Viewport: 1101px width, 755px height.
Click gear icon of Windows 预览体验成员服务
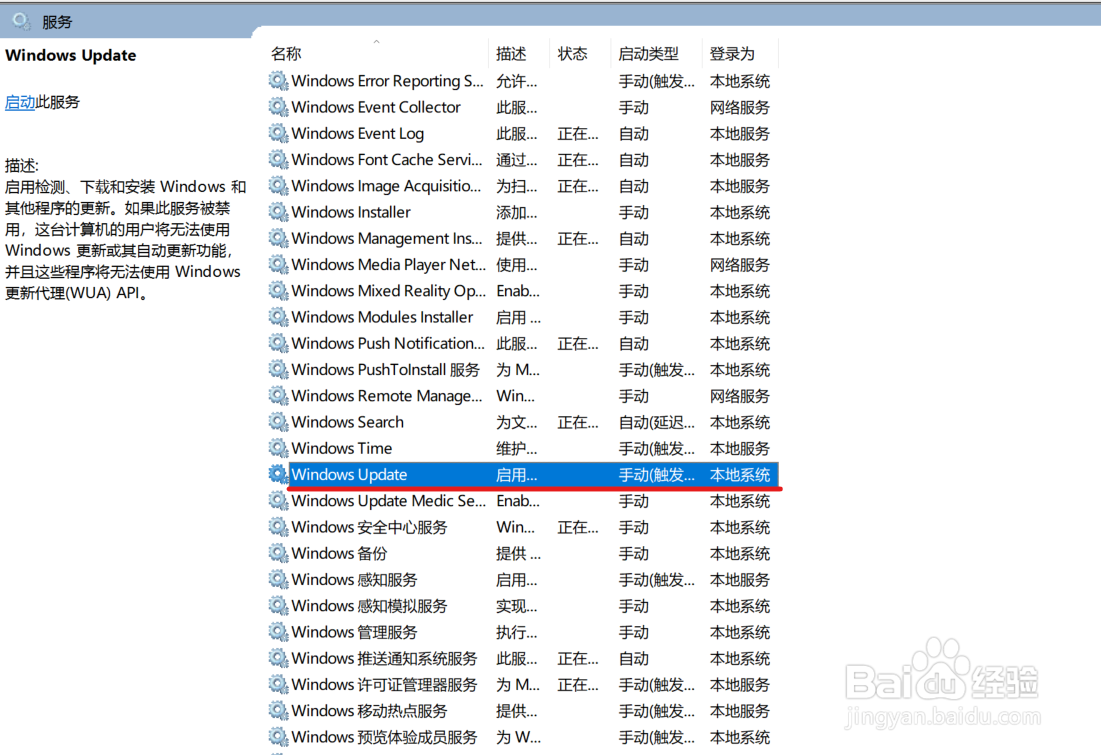tap(278, 736)
